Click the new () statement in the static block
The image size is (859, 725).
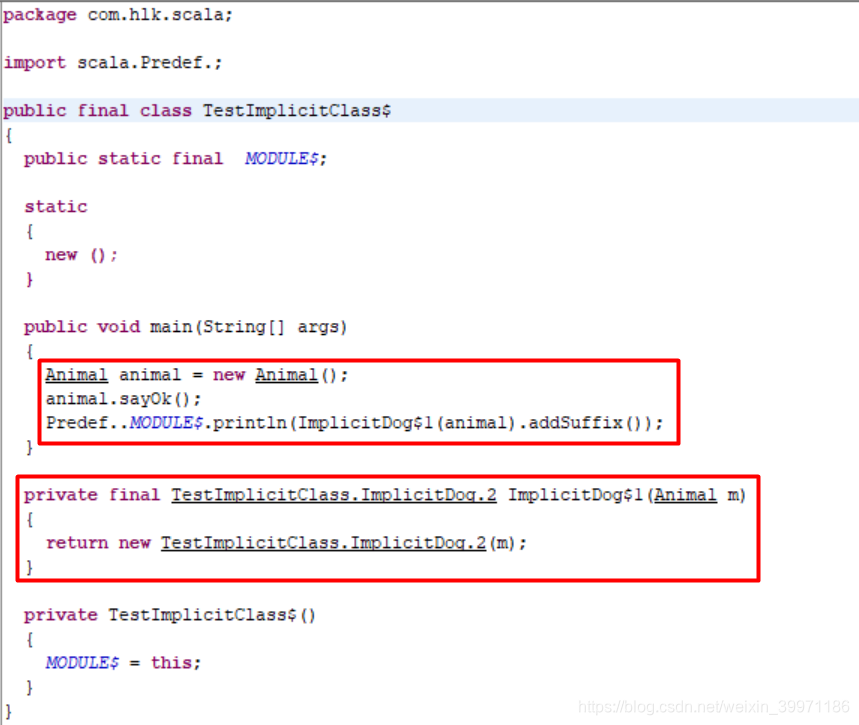tap(81, 255)
